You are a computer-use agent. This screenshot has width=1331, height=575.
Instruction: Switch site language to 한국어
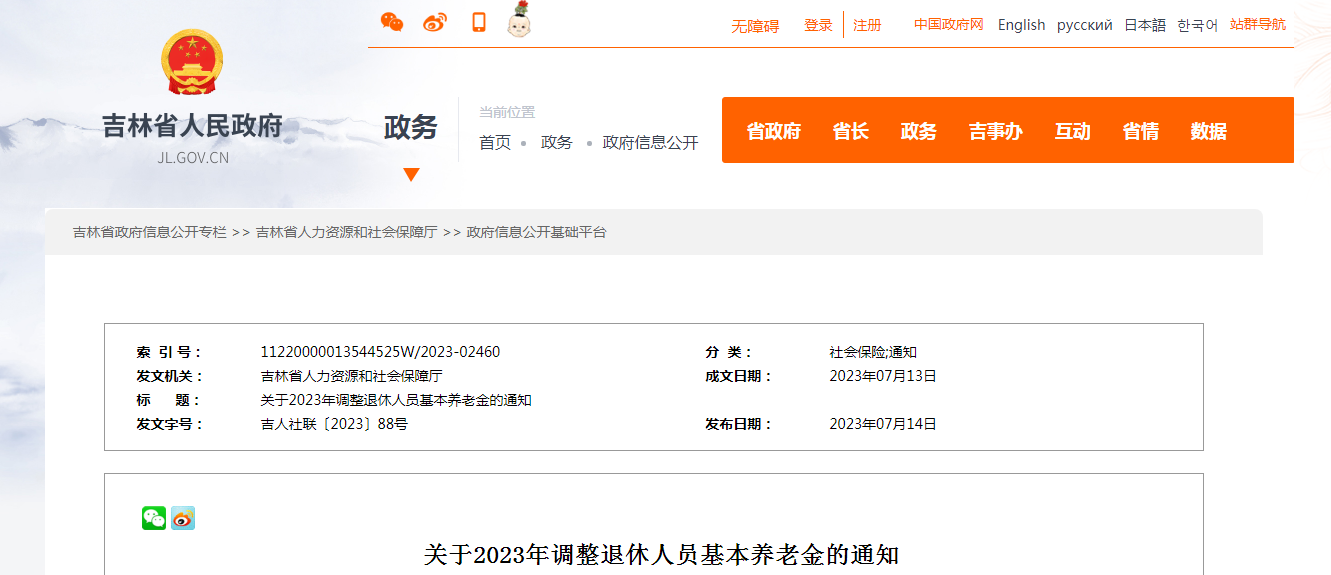point(1198,25)
